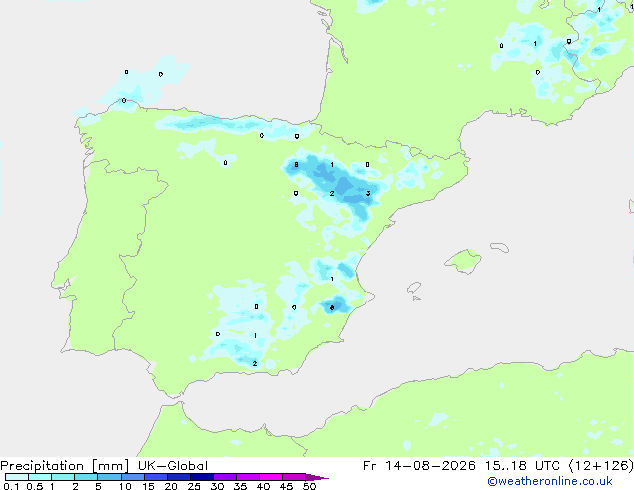This screenshot has width=634, height=490.
Task: Click the legend label '35'
Action: 240,486
